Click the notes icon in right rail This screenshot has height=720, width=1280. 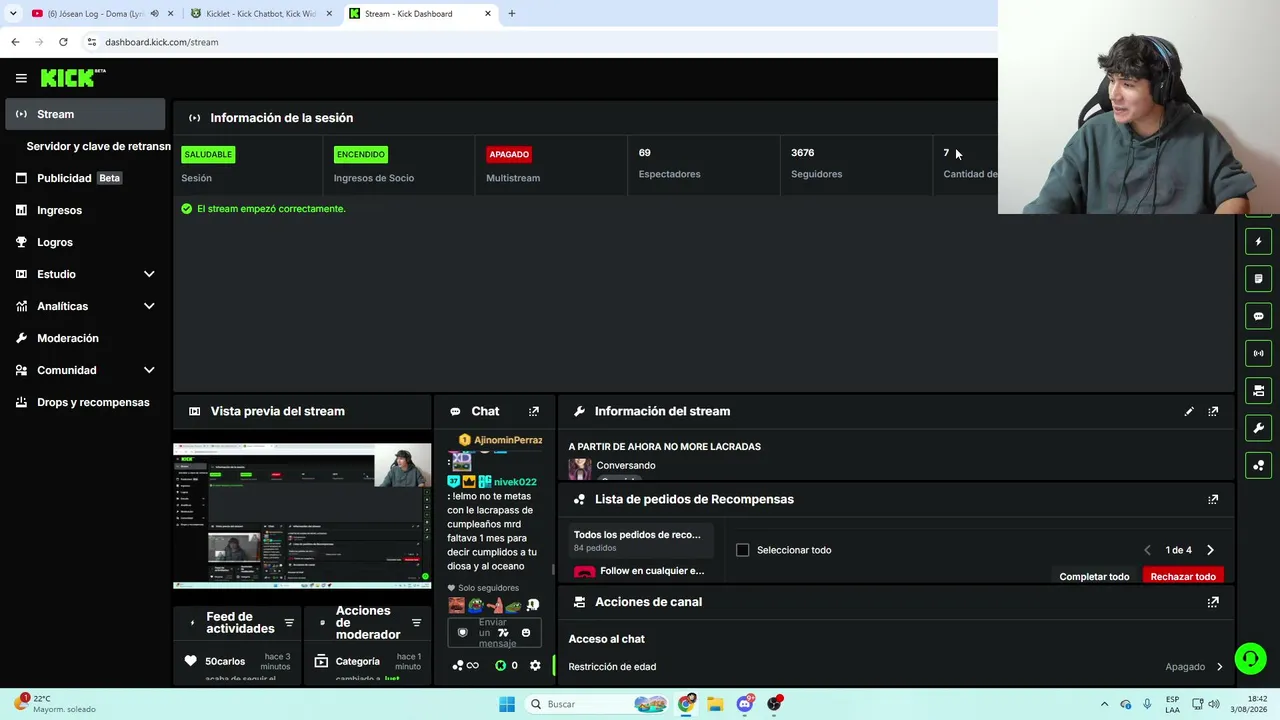pyautogui.click(x=1259, y=279)
